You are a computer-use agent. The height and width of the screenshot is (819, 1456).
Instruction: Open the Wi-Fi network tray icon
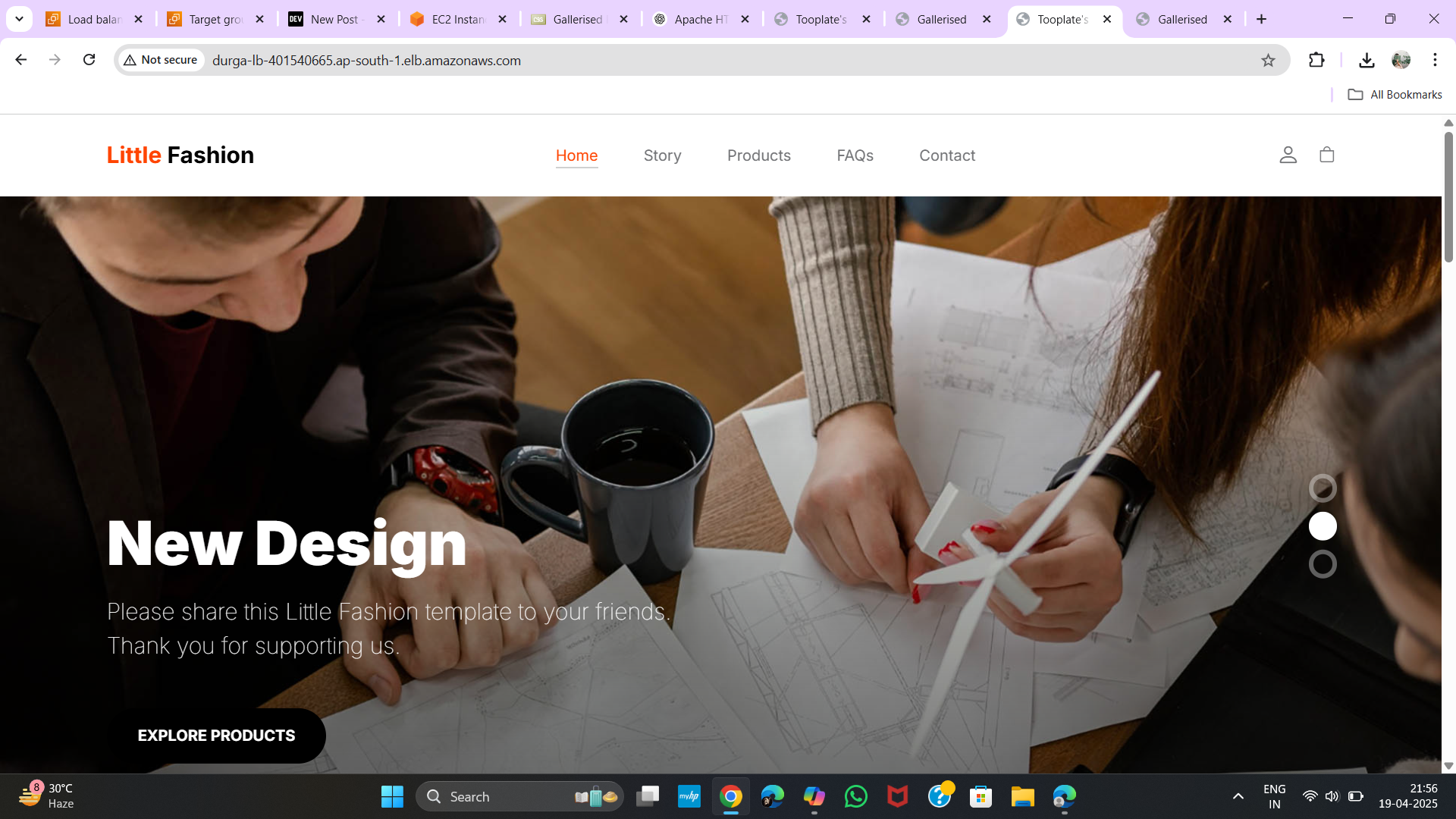[x=1310, y=796]
